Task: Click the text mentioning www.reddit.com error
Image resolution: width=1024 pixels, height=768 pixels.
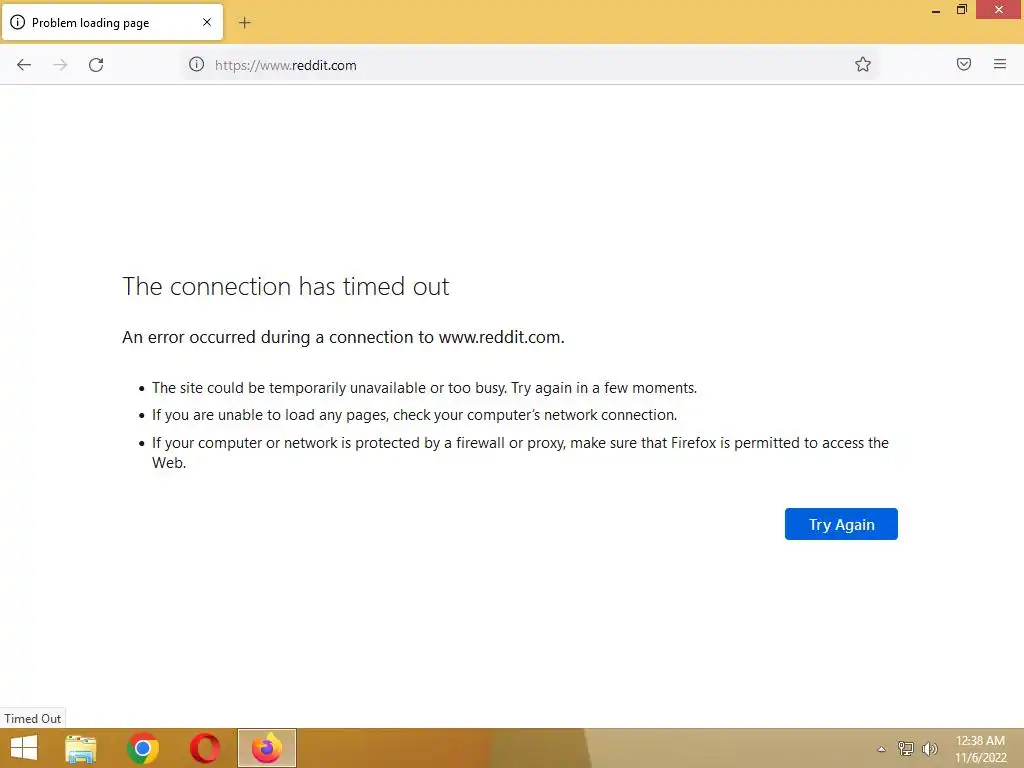Action: 343,337
